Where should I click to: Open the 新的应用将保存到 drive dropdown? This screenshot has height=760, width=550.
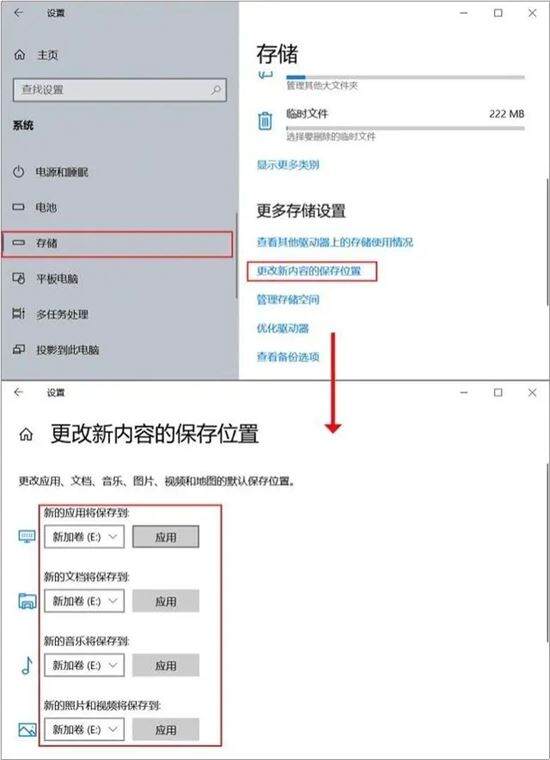tap(84, 537)
